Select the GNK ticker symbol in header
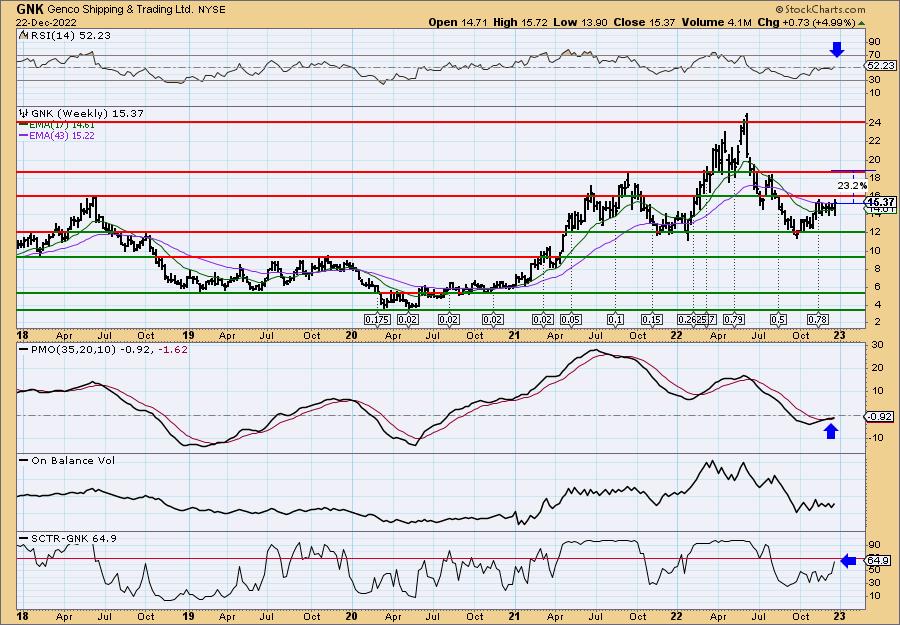The width and height of the screenshot is (900, 625). tap(30, 9)
